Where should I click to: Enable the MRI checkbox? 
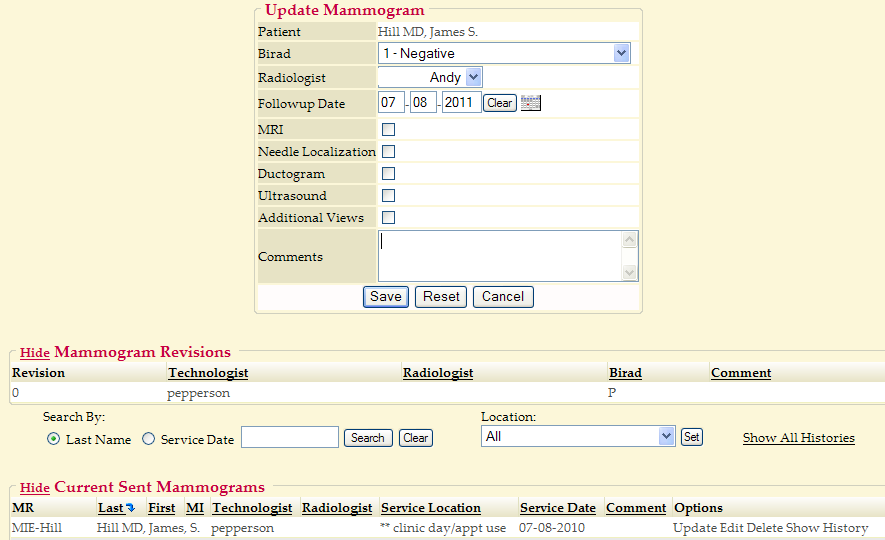(x=388, y=129)
